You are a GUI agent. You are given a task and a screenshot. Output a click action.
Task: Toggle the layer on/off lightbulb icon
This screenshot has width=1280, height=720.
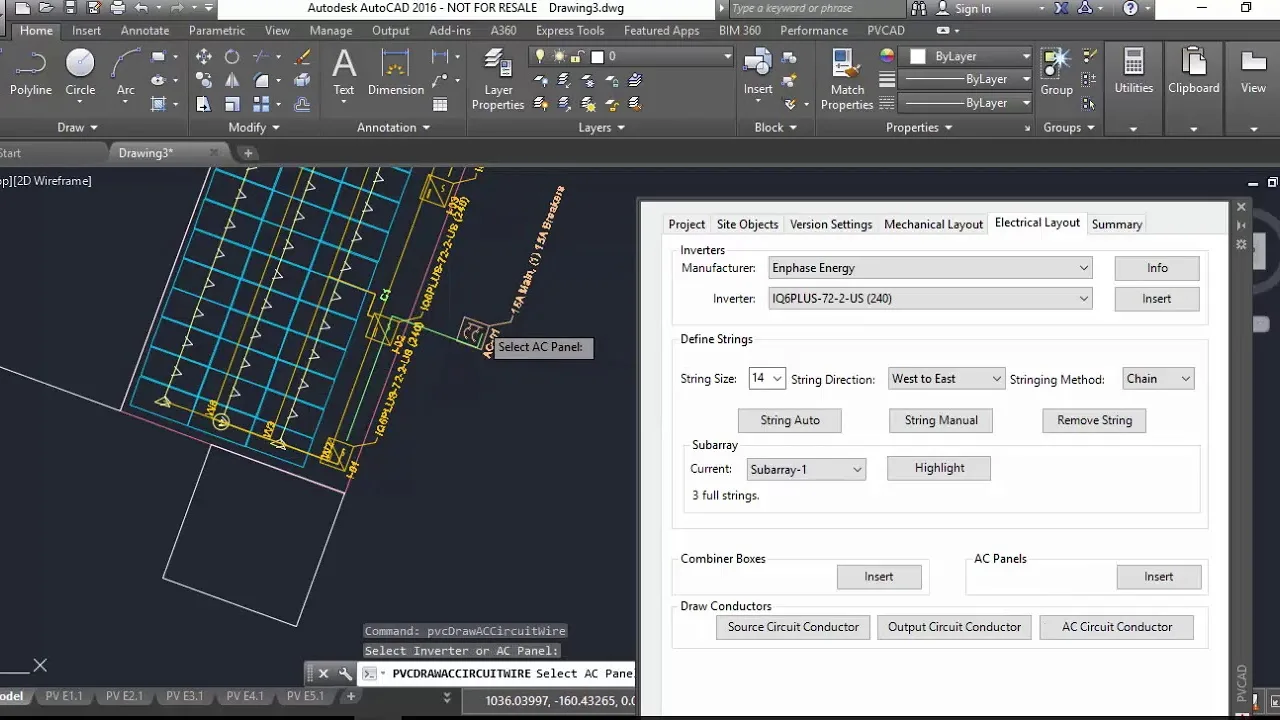[541, 57]
